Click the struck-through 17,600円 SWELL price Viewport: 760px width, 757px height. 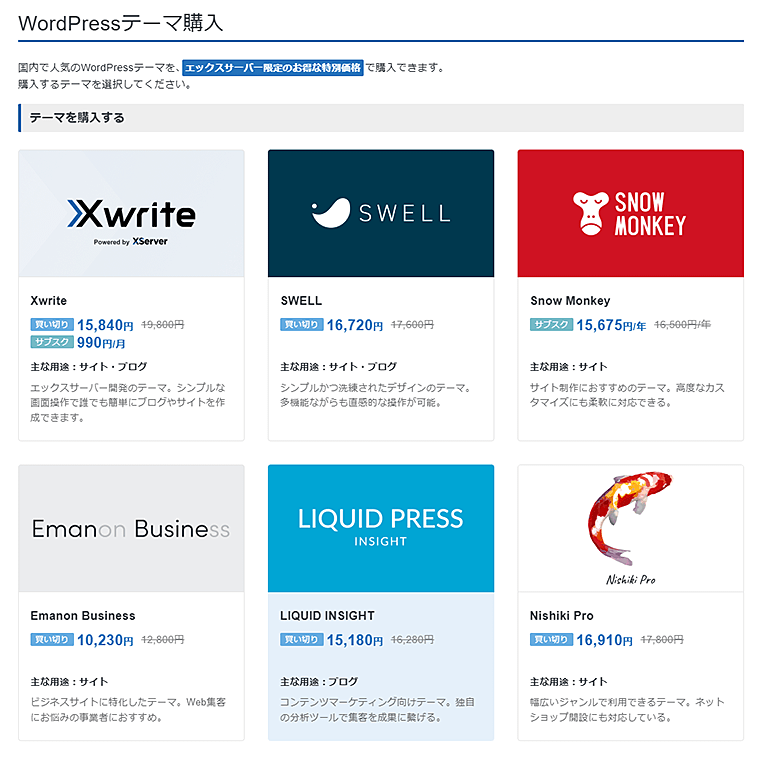412,325
